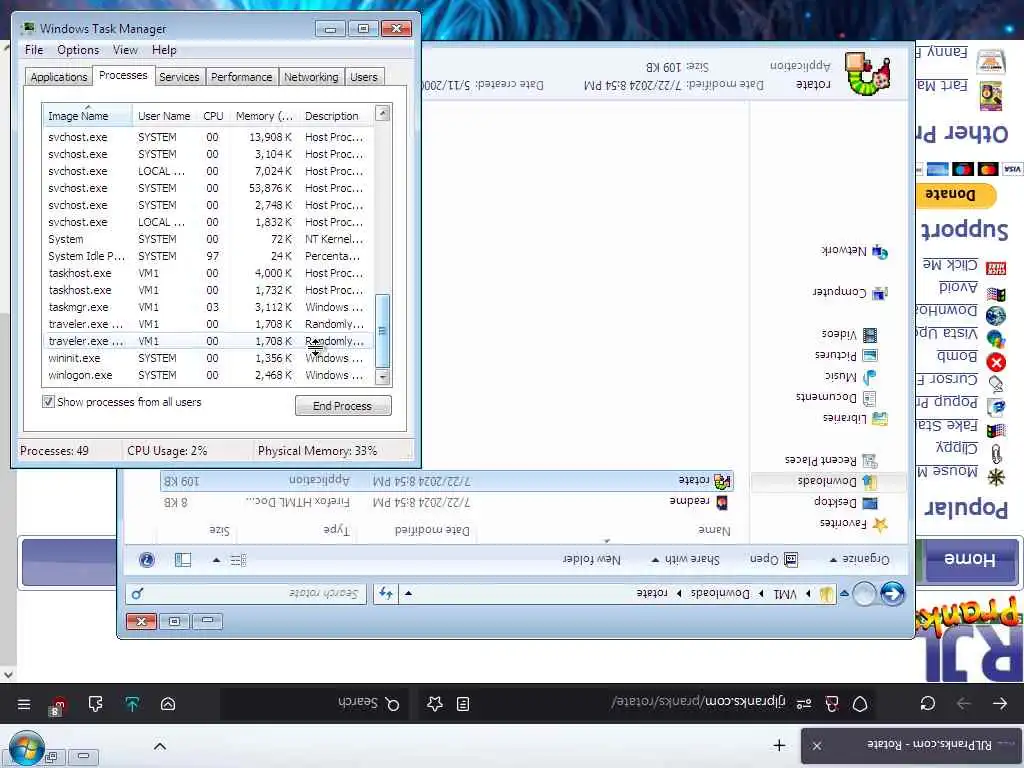1024x768 pixels.
Task: Click the Windows Start orb
Action: point(26,747)
